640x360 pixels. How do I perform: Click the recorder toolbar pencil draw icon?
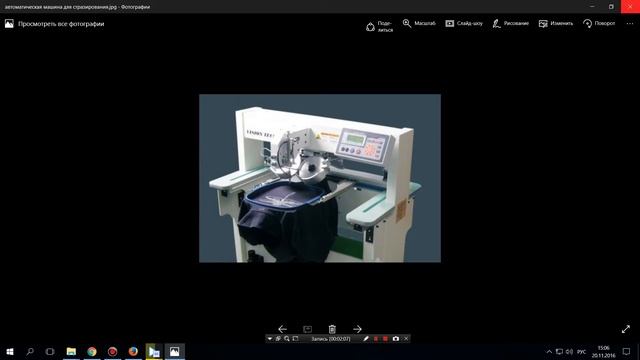tap(366, 339)
